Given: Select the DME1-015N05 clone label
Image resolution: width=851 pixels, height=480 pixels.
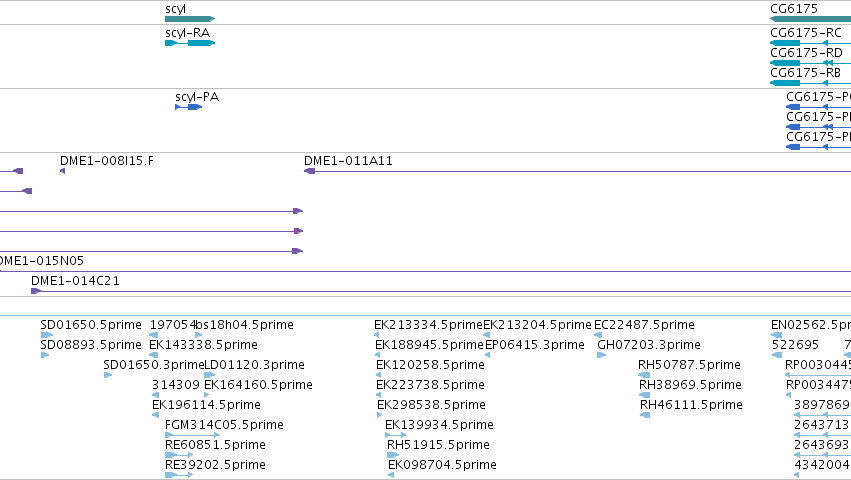Looking at the screenshot, I should coord(42,261).
